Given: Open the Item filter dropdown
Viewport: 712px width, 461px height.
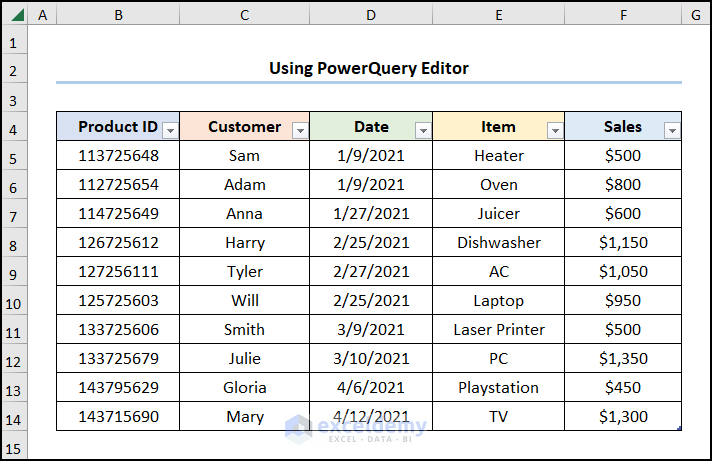Looking at the screenshot, I should 554,130.
